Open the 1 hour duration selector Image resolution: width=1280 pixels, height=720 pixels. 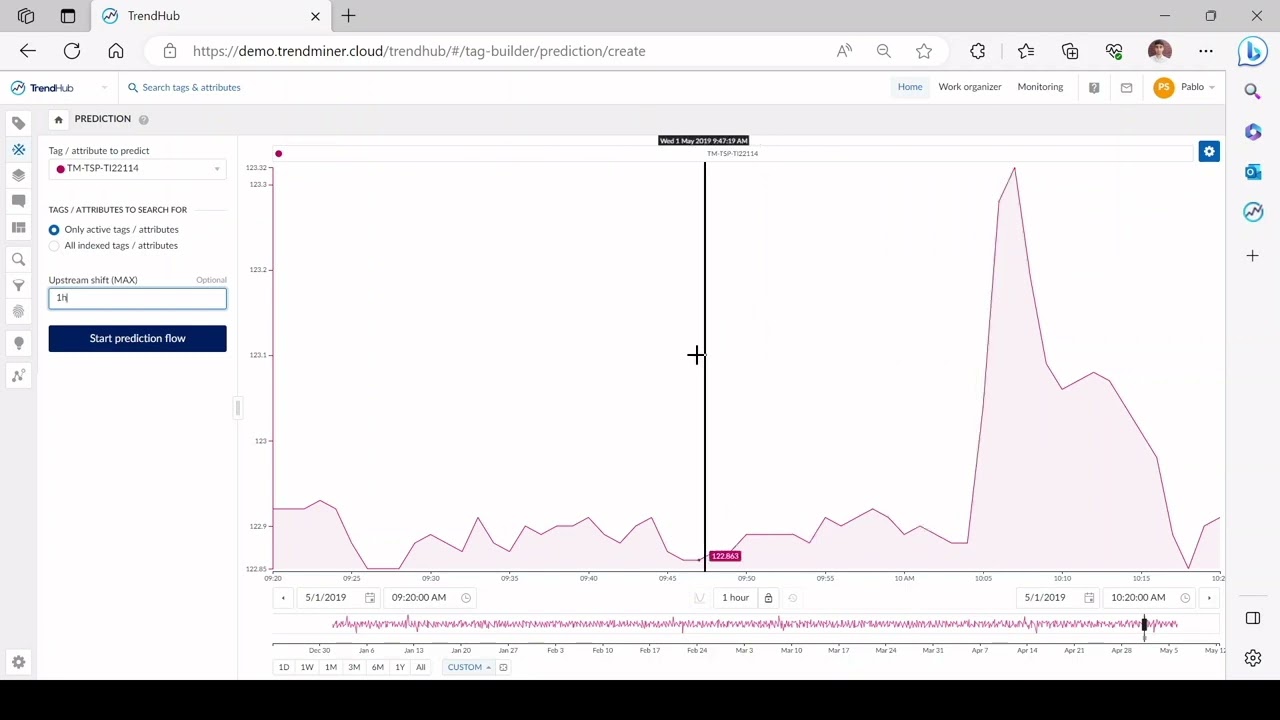[735, 598]
